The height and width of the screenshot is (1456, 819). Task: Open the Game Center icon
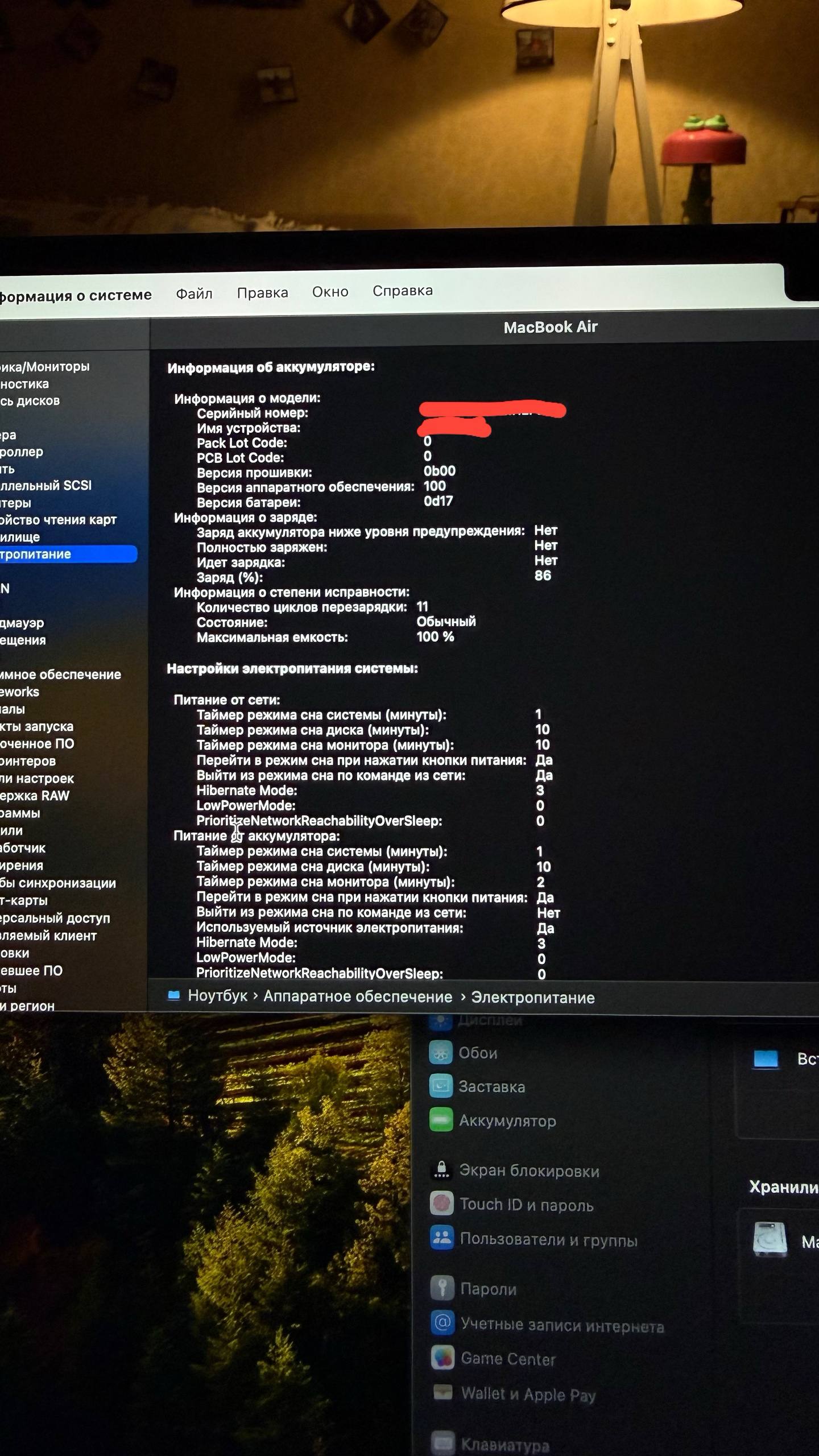coord(442,1358)
